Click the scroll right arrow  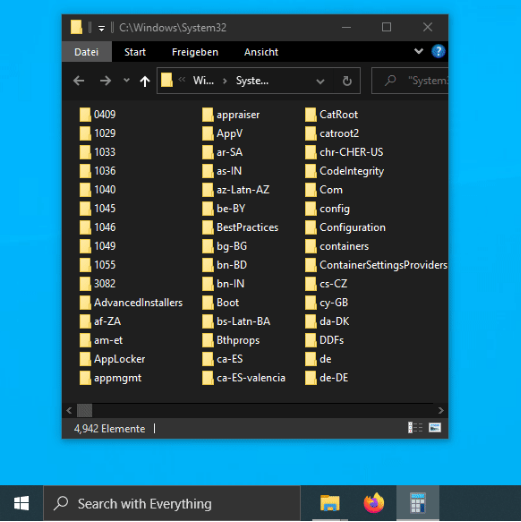(441, 410)
